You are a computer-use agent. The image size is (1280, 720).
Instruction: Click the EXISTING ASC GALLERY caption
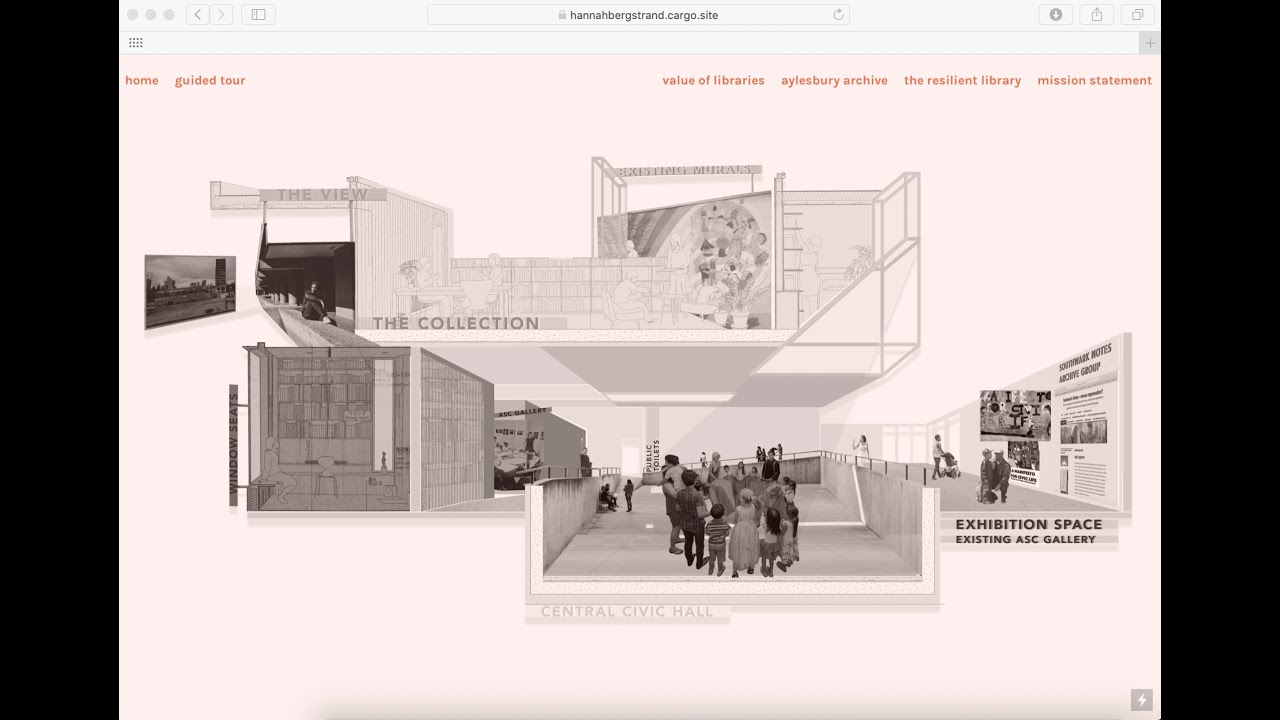tap(1025, 540)
